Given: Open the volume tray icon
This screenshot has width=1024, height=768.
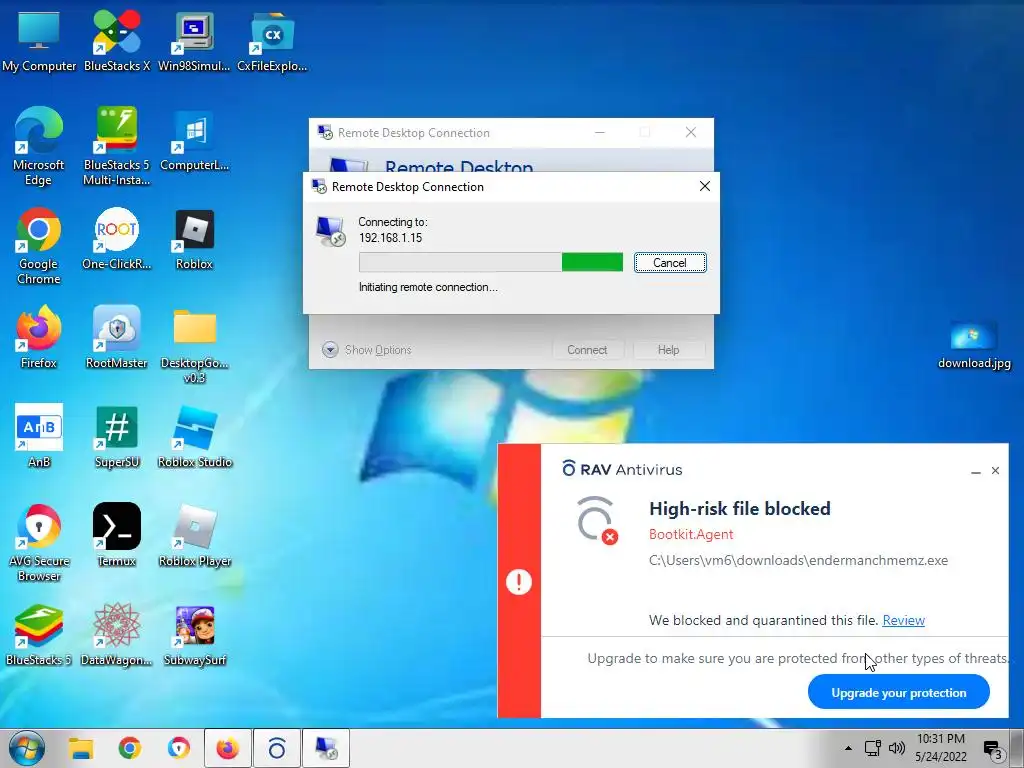Looking at the screenshot, I should pos(897,748).
